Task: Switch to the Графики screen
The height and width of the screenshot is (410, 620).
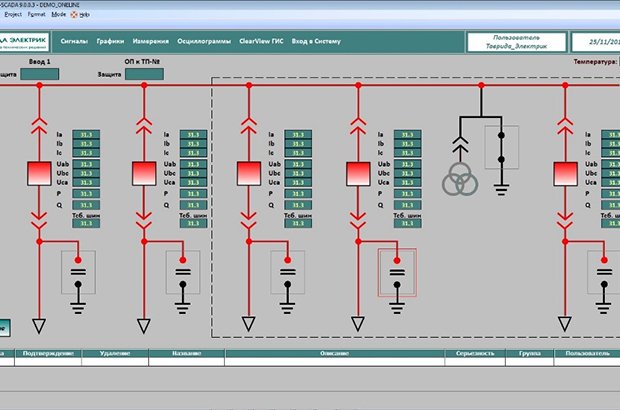Action: (110, 41)
